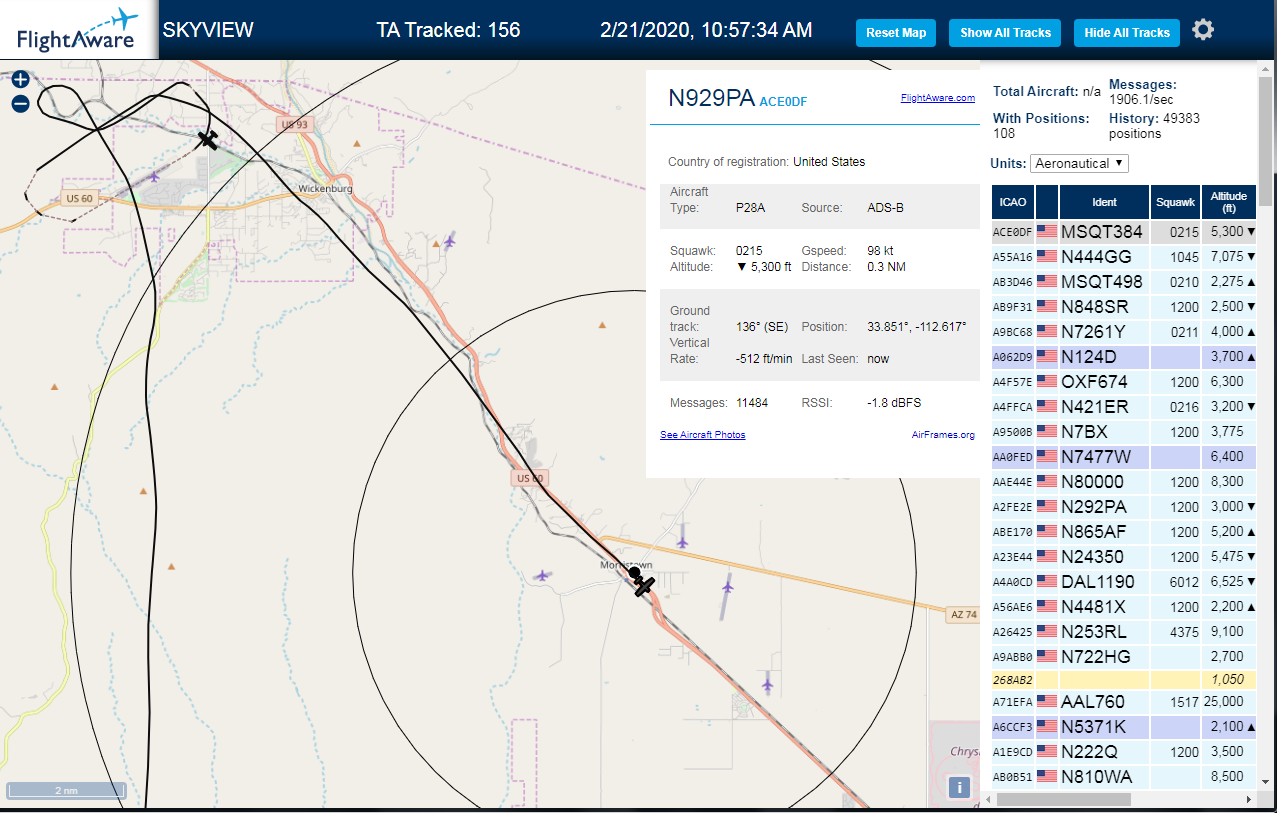The image size is (1277, 813).
Task: Select purple aircraft icon north of Morristown
Action: (x=682, y=541)
